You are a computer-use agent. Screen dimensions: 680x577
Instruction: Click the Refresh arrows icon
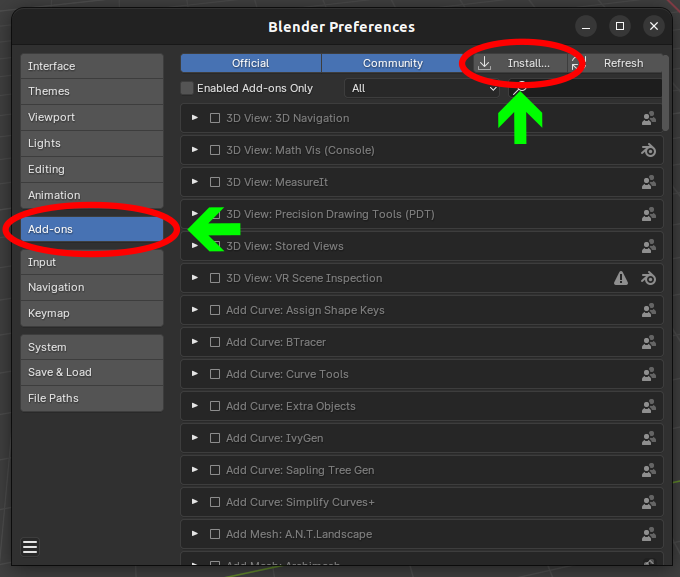tap(578, 63)
